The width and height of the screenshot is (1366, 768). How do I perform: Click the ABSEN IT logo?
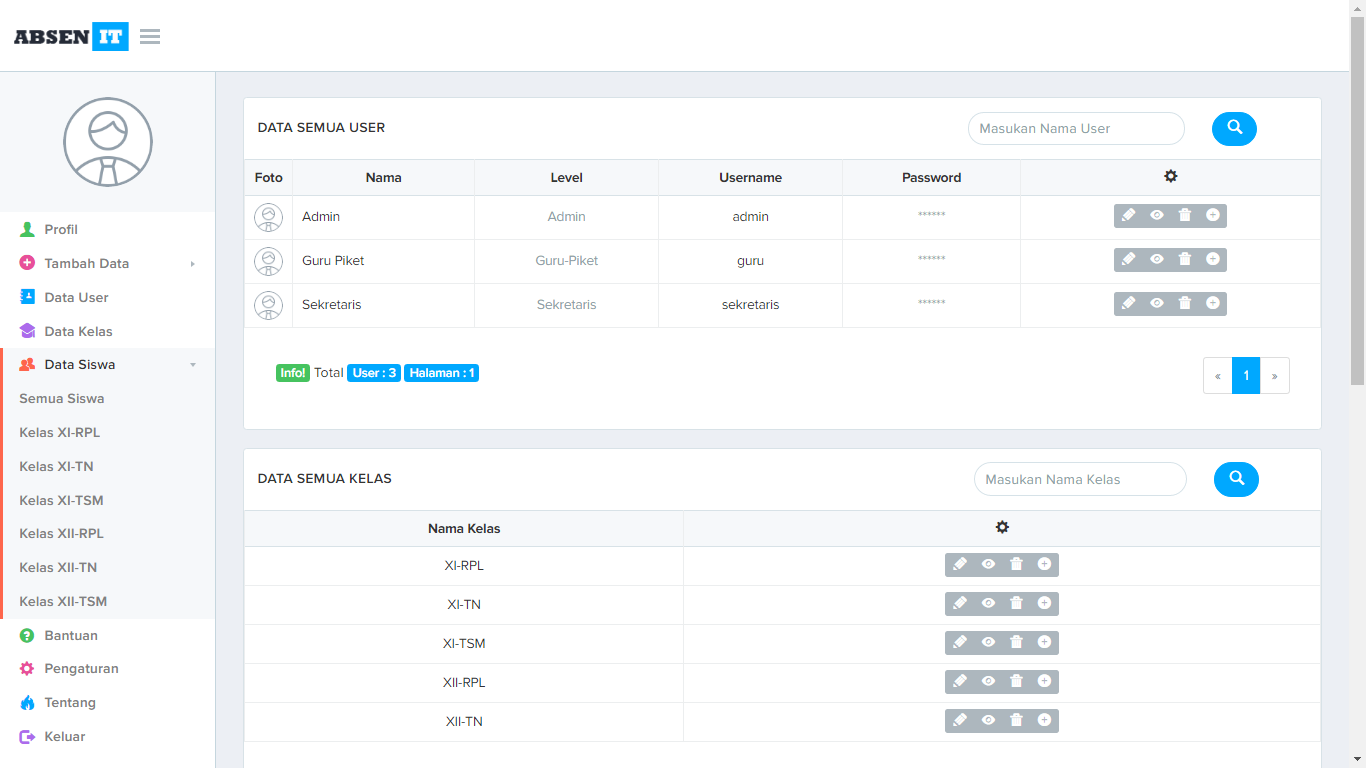[71, 37]
